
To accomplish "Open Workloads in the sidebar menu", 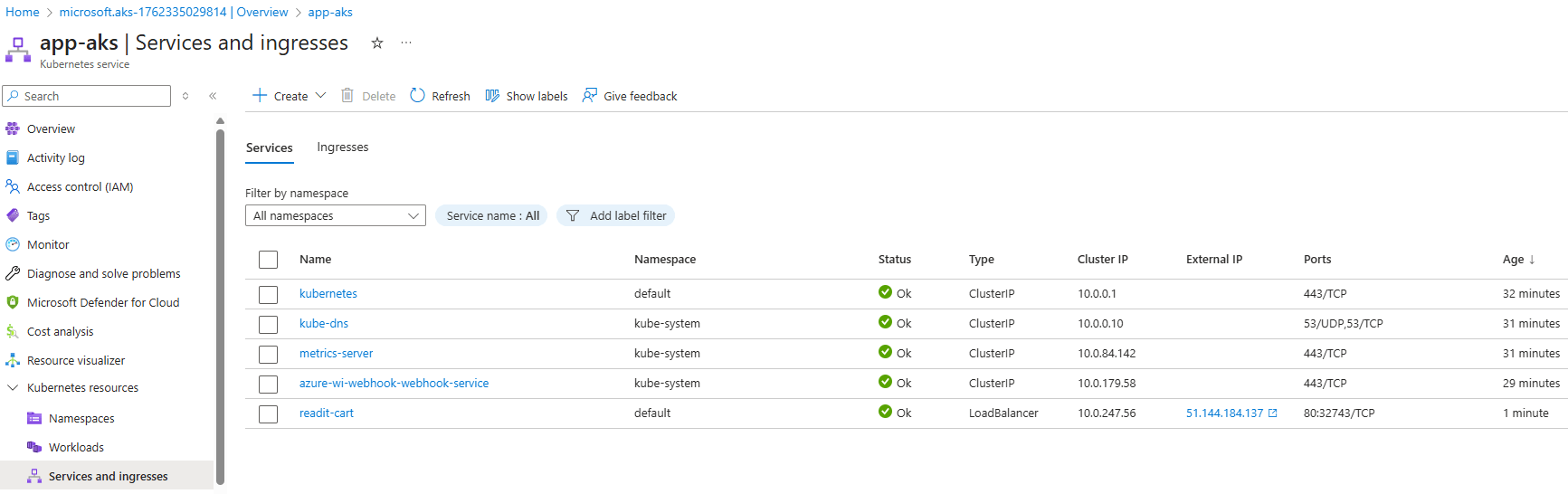I will [76, 447].
